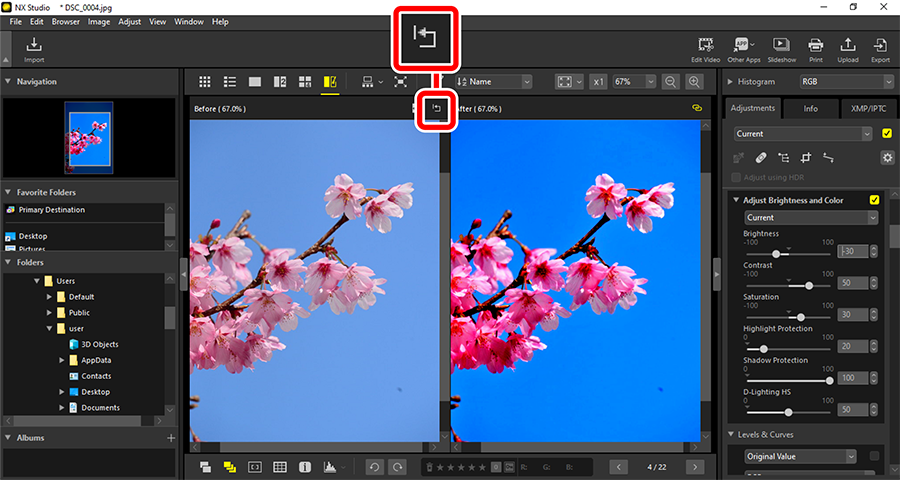Enable the Adjust using HDR checkbox
The height and width of the screenshot is (480, 900).
[737, 177]
